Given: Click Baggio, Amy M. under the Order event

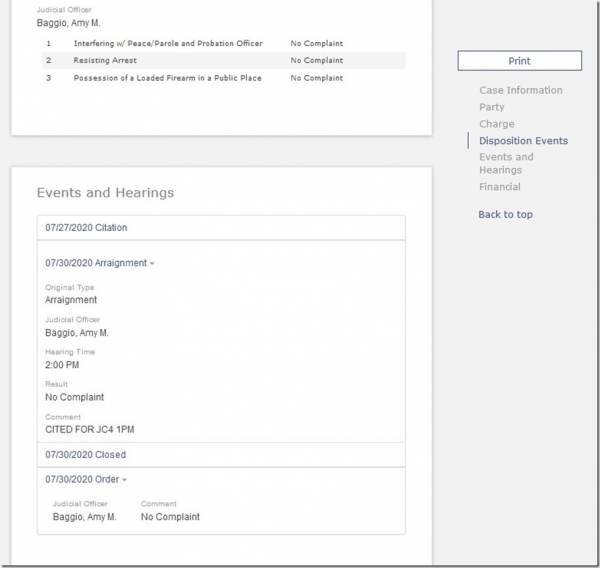Looking at the screenshot, I should coord(84,517).
